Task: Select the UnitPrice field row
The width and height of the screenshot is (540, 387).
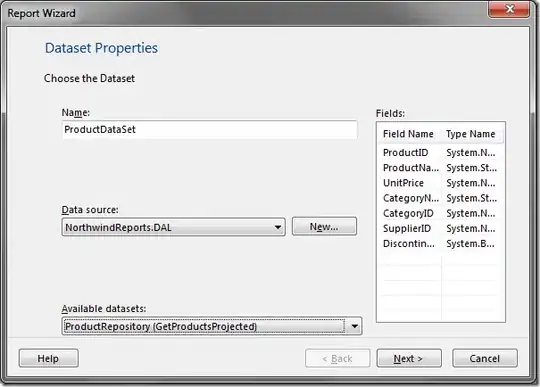Action: (440, 183)
